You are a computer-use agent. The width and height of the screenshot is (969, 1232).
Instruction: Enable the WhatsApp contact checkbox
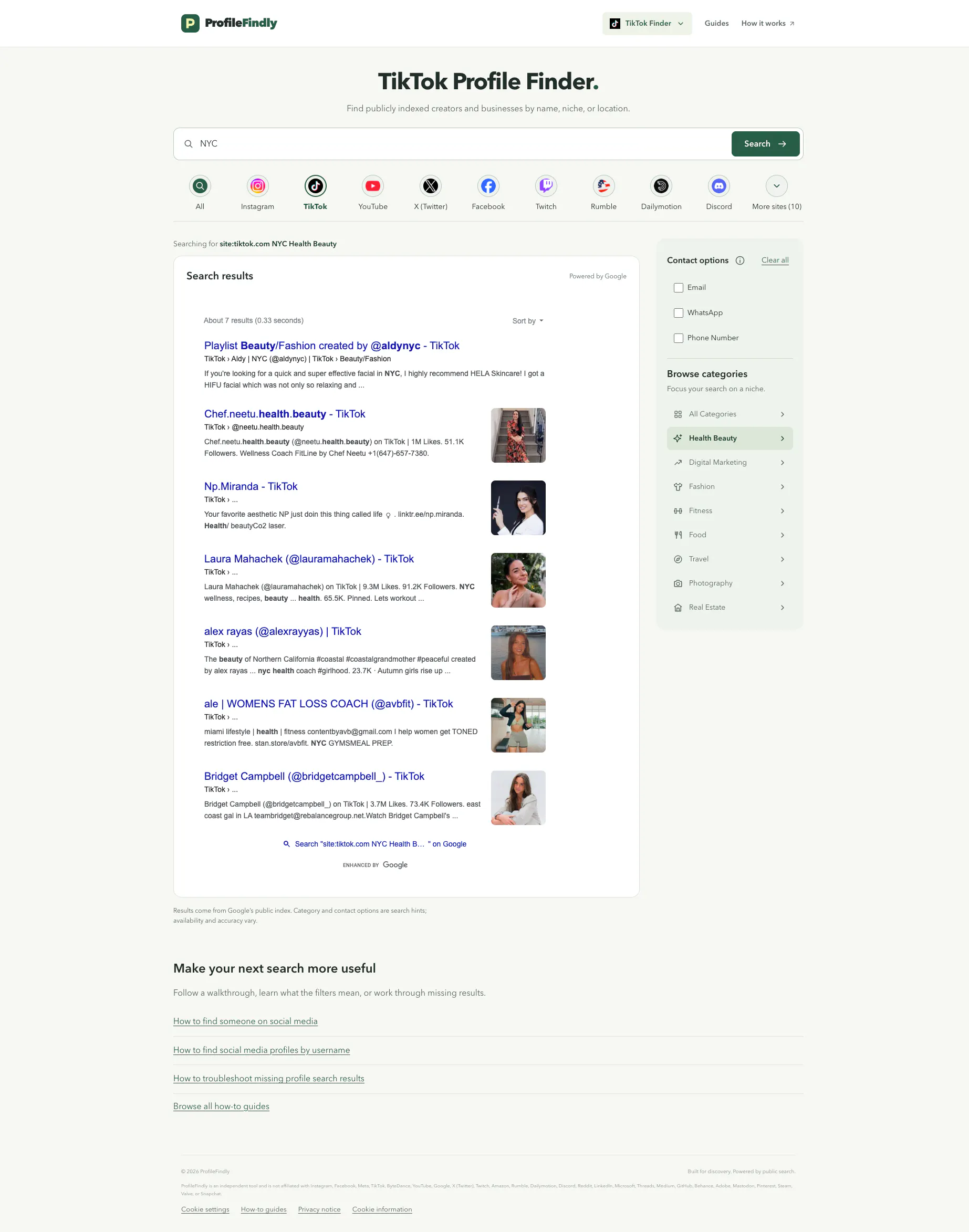coord(679,313)
